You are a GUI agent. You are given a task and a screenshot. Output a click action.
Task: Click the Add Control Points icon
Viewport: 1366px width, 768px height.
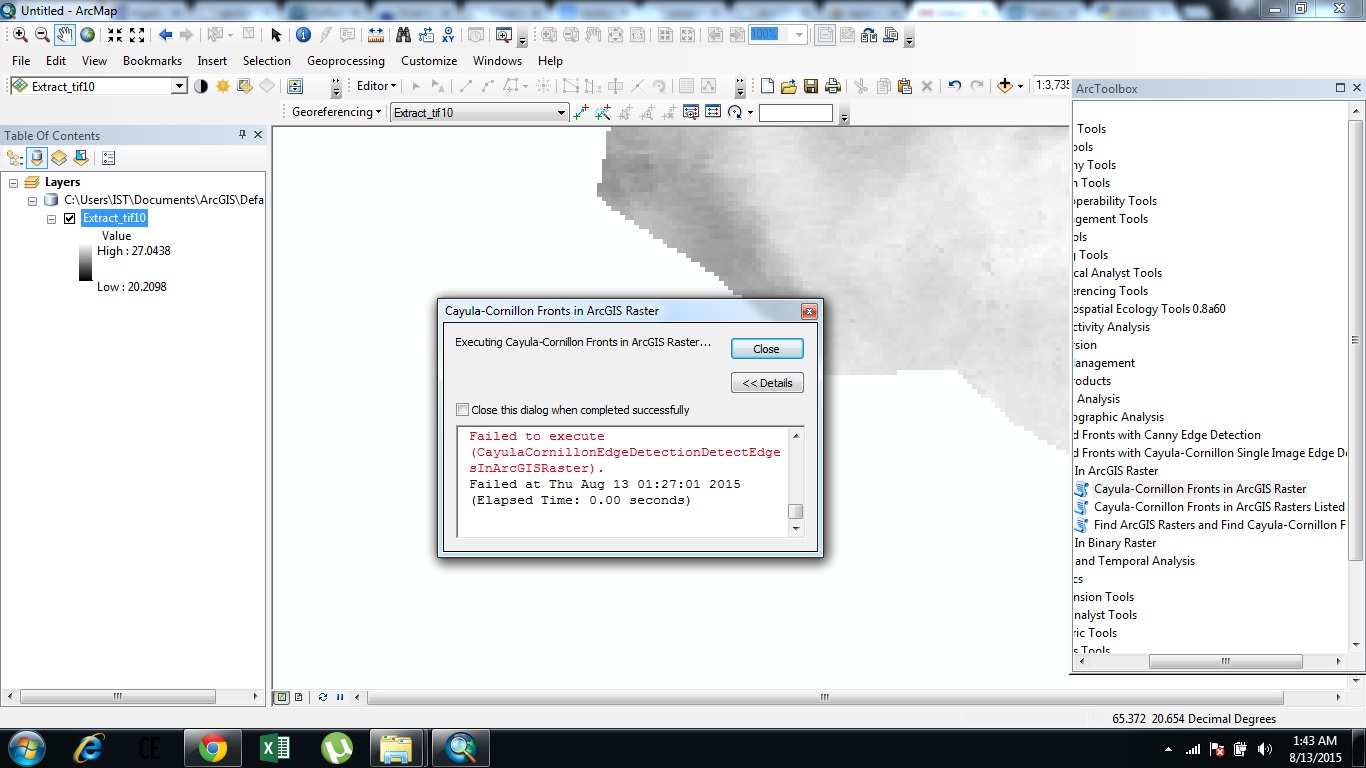pyautogui.click(x=581, y=112)
